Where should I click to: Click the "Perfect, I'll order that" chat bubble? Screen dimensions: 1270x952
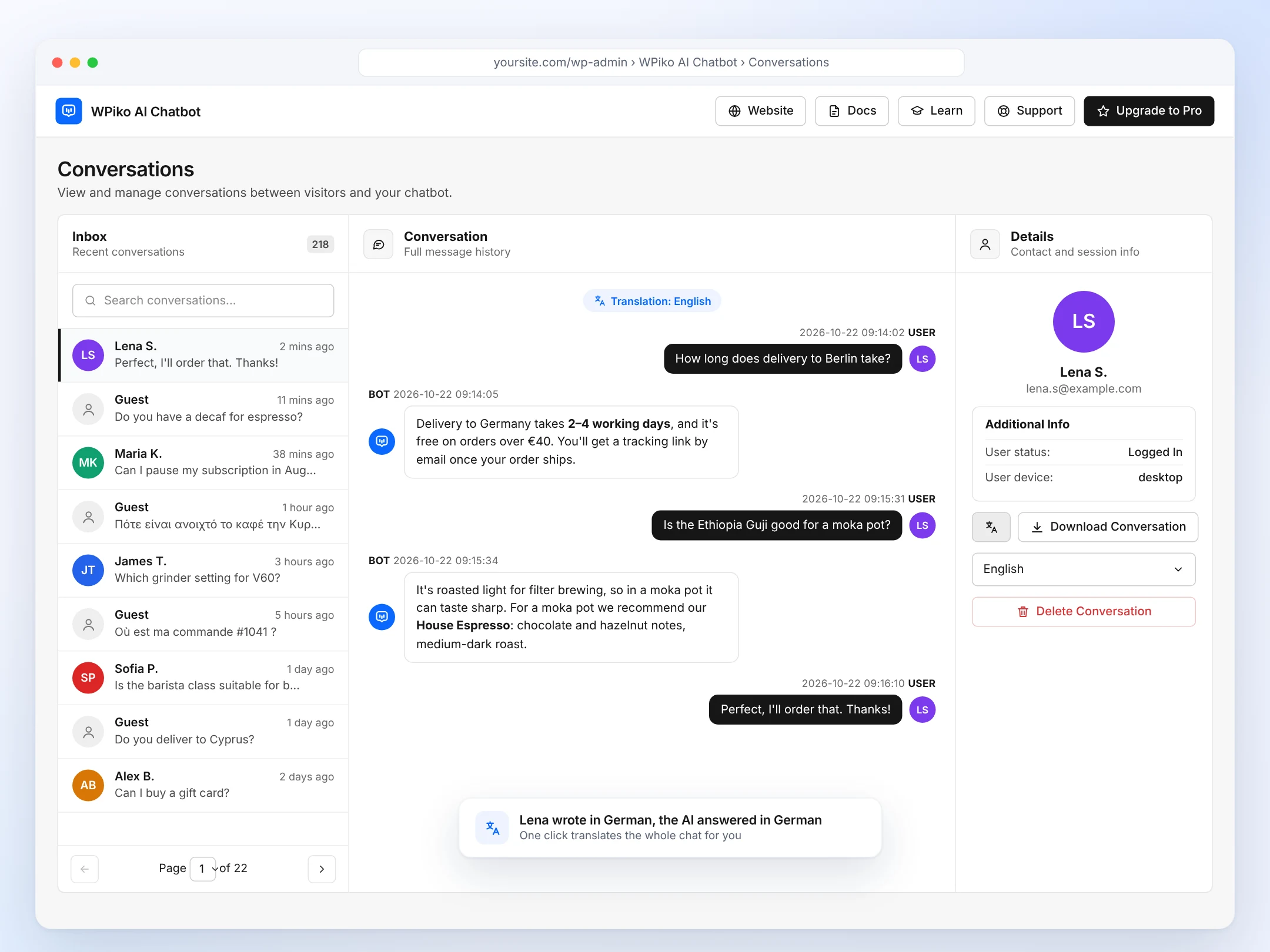806,710
